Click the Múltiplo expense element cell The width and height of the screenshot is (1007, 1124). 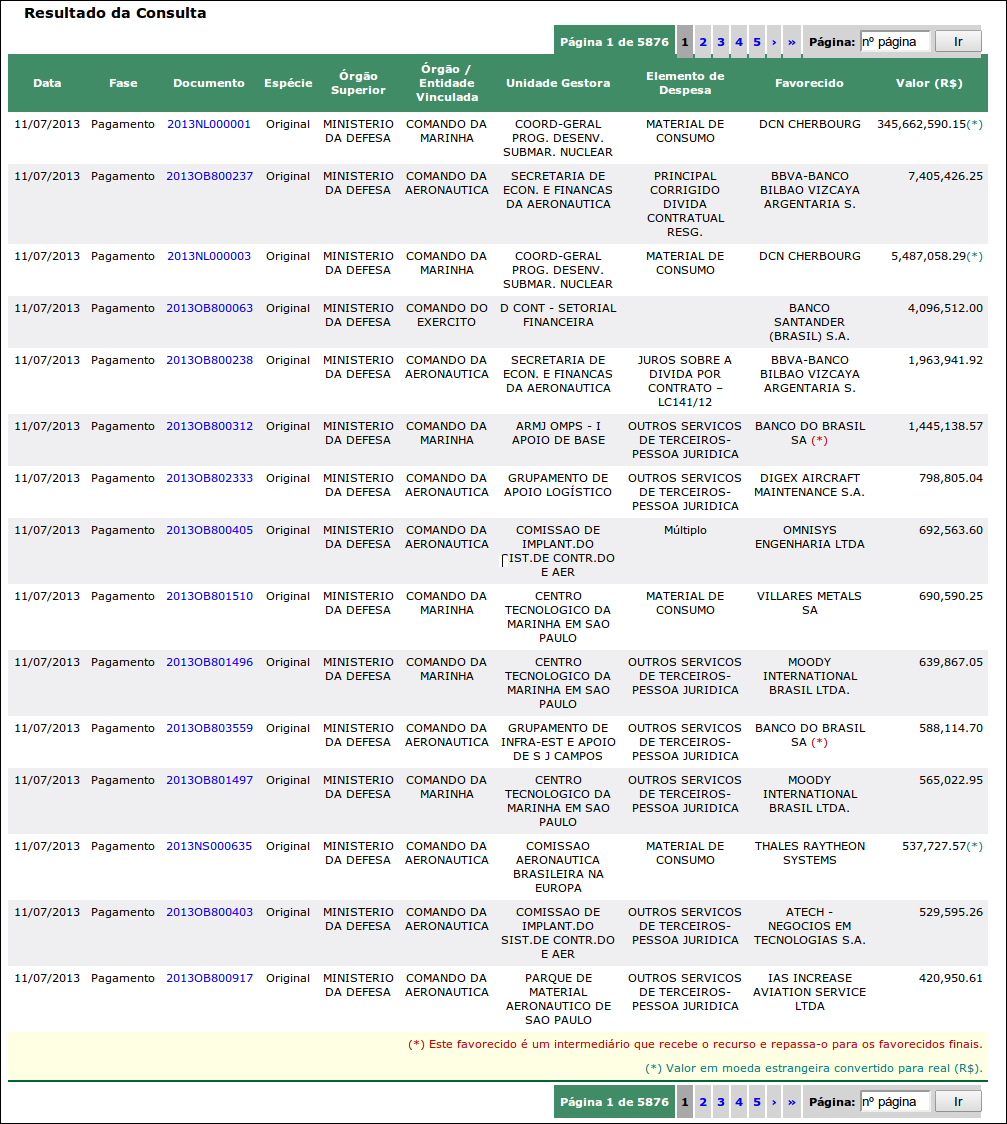(685, 530)
